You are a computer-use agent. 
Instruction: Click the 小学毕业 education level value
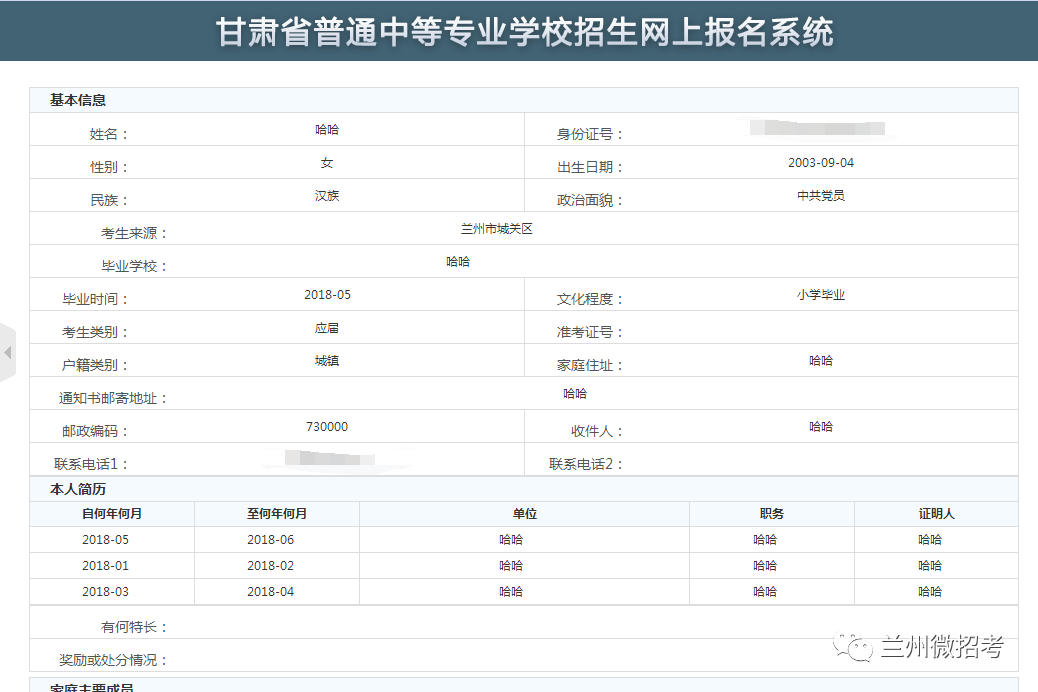821,295
